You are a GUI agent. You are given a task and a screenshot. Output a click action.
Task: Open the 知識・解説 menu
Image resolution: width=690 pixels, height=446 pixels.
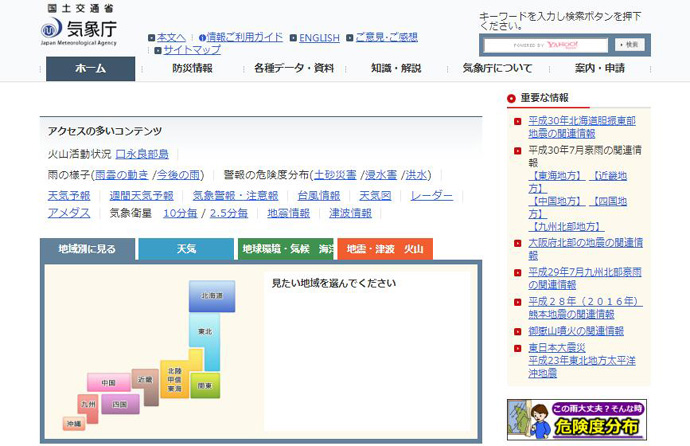(396, 68)
